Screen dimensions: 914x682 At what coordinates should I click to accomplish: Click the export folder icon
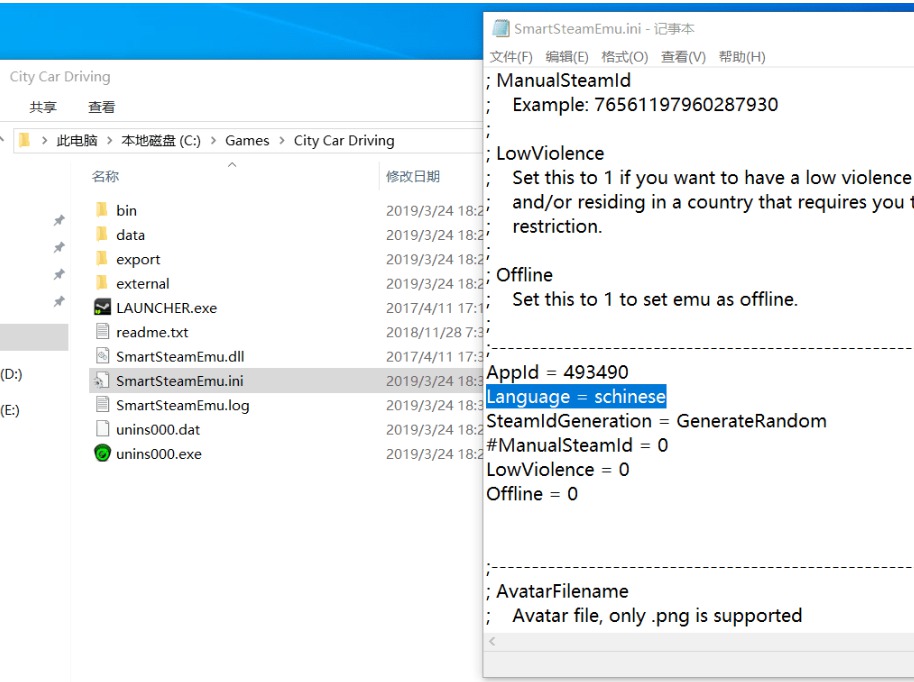102,259
